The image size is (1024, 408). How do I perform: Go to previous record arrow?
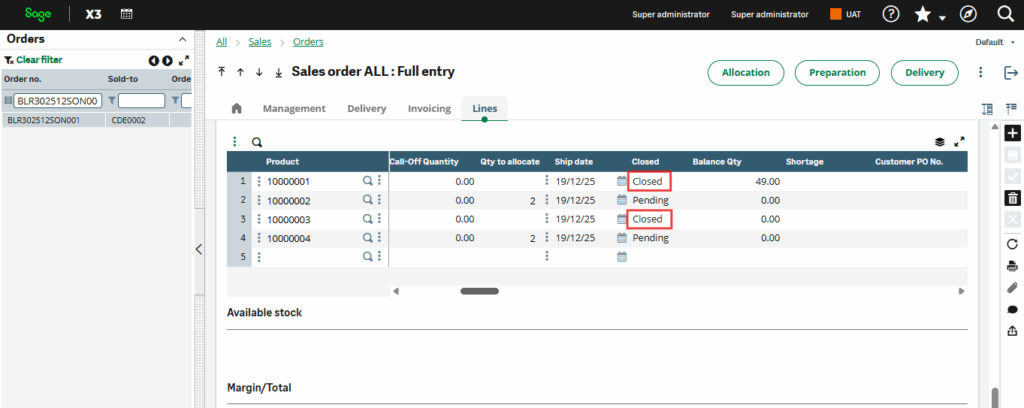pyautogui.click(x=240, y=72)
